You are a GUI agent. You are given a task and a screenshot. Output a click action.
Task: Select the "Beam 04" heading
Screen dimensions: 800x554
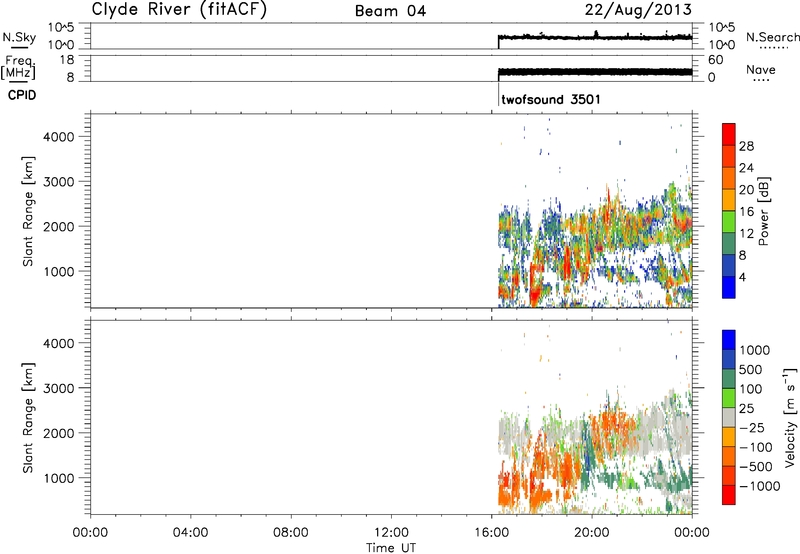tap(390, 11)
